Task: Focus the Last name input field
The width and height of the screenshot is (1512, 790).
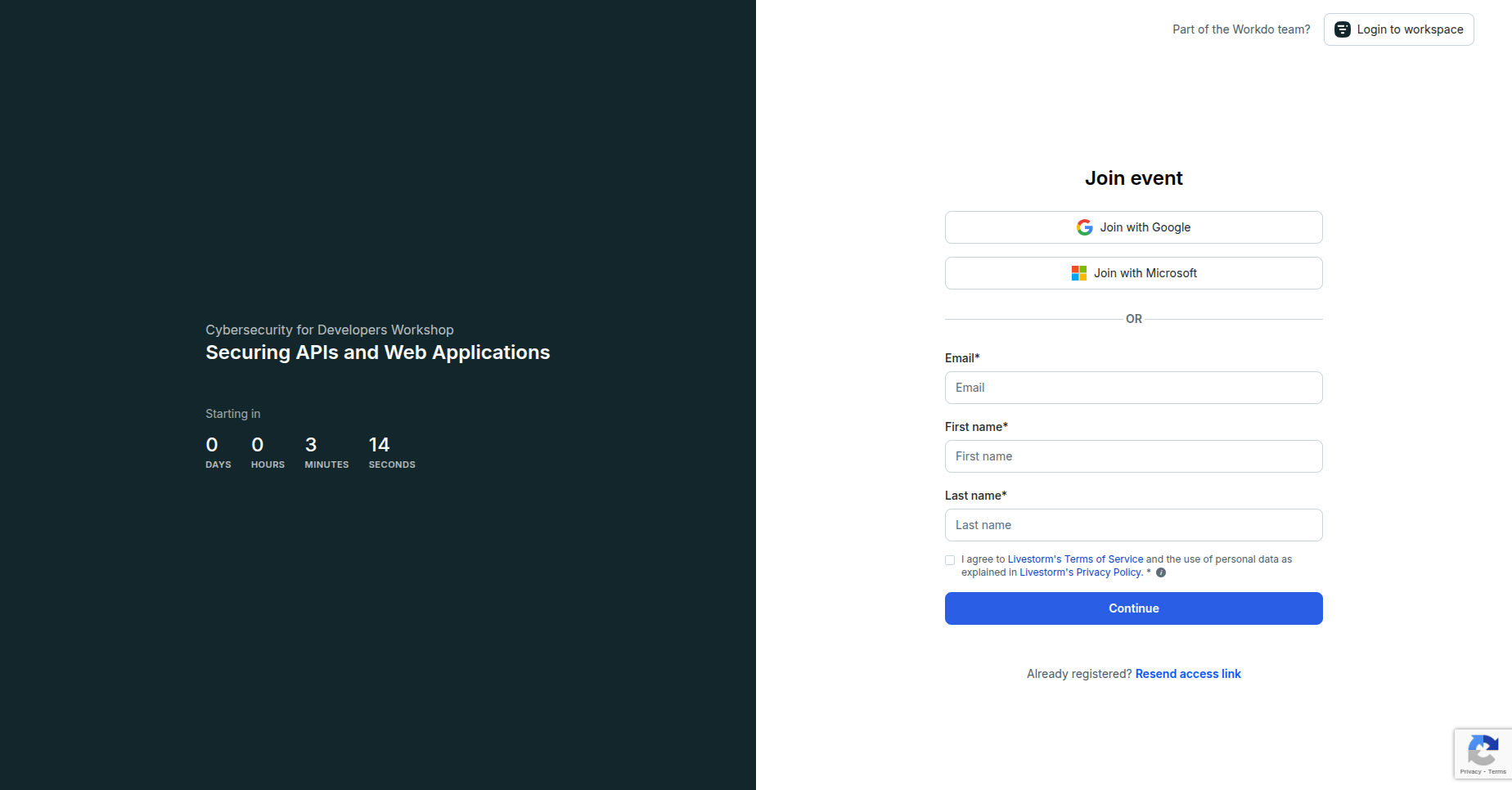Action: [x=1133, y=525]
